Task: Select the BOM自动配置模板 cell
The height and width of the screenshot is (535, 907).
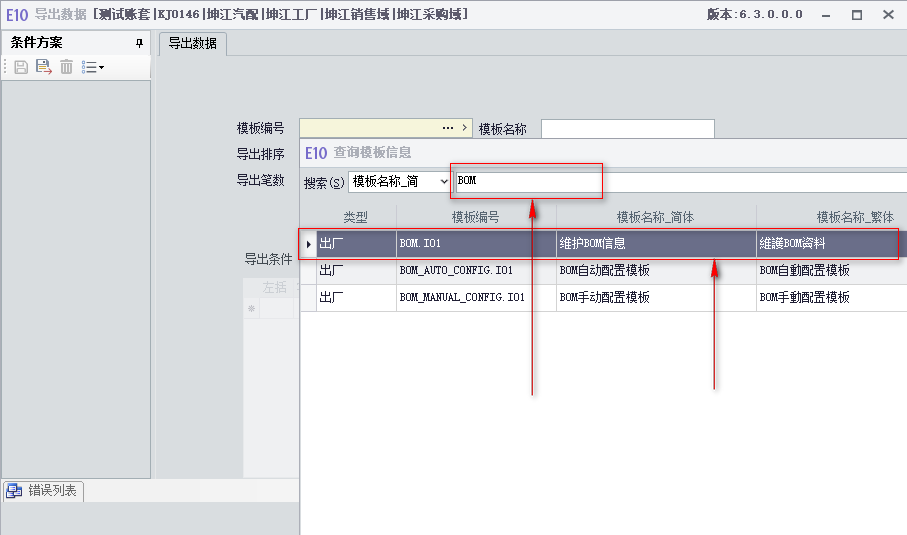Action: 656,271
